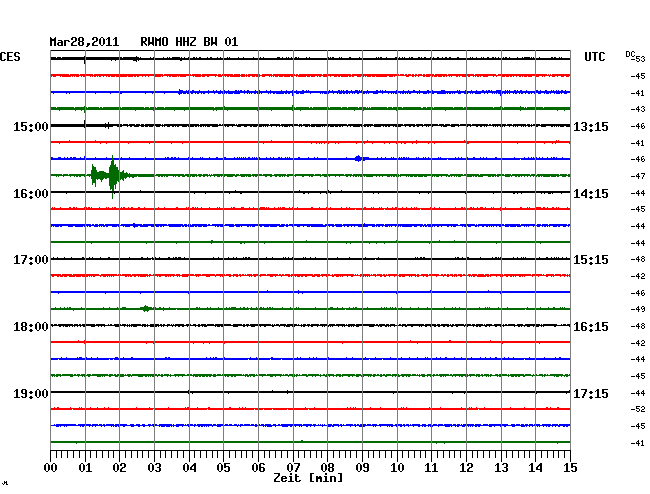This screenshot has height=494, width=650.
Task: Click the 15 minute axis tick label
Action: (x=570, y=467)
